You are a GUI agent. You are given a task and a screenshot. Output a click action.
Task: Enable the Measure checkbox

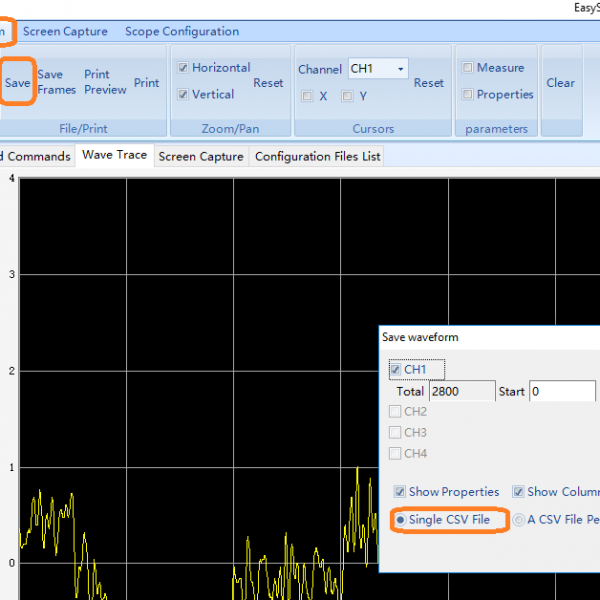click(x=468, y=68)
